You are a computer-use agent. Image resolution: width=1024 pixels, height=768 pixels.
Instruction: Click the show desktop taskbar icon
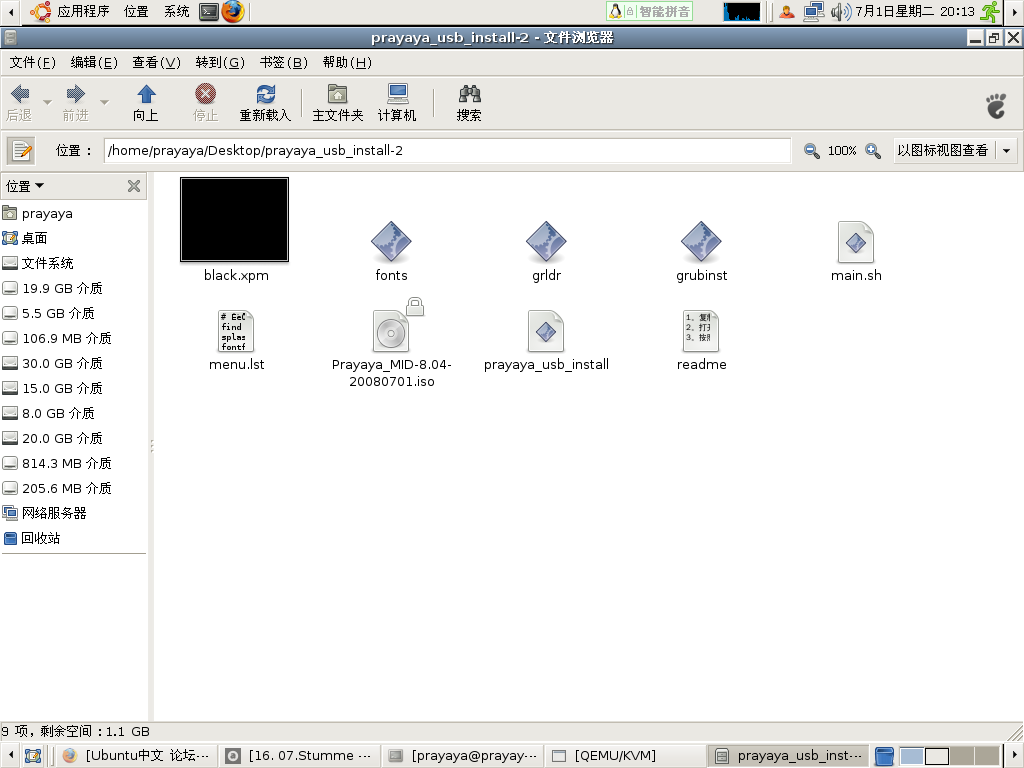[x=33, y=756]
